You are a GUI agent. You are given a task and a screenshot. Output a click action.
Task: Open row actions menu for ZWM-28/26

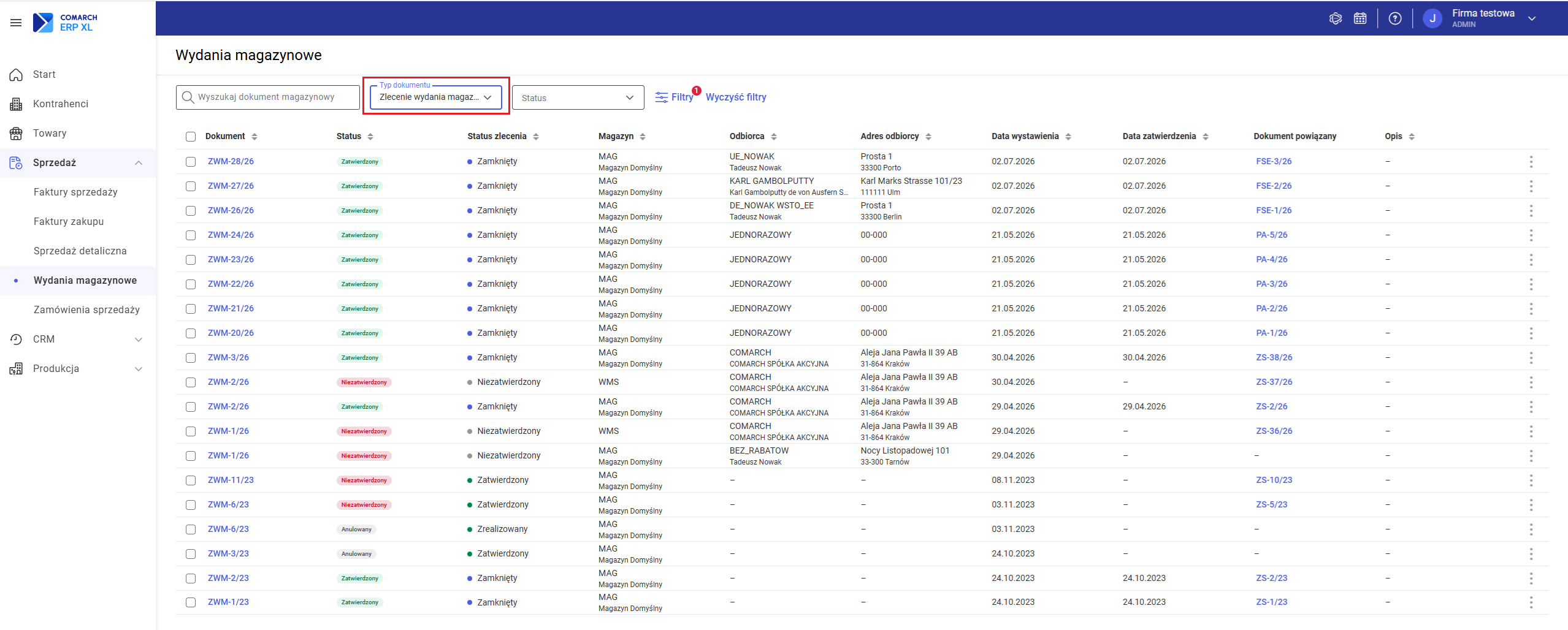click(1531, 162)
